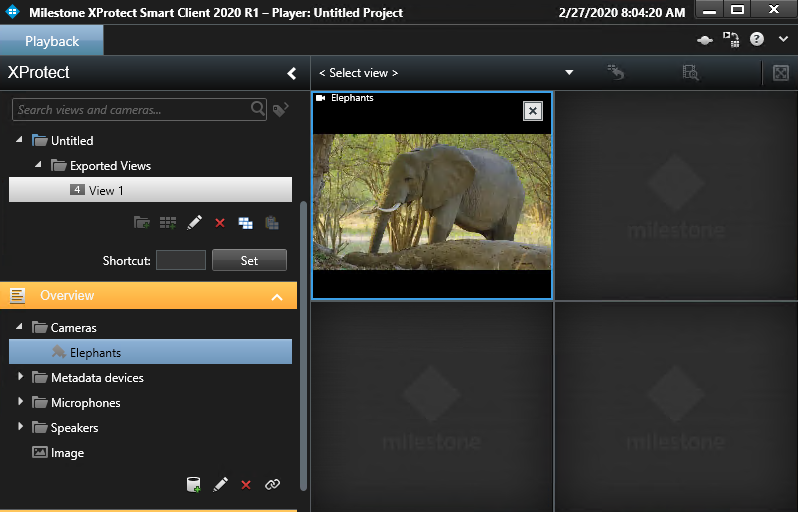The height and width of the screenshot is (512, 798).
Task: Click the pencil edit icon in Overview
Action: pos(220,484)
